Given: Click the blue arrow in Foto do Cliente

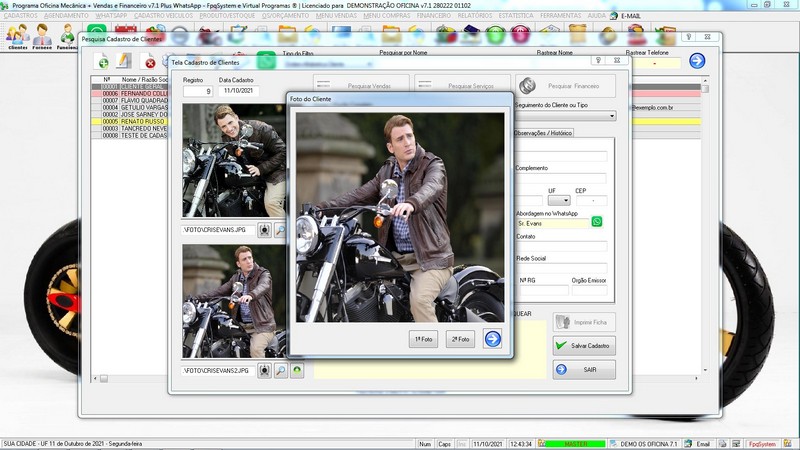Looking at the screenshot, I should [x=492, y=339].
